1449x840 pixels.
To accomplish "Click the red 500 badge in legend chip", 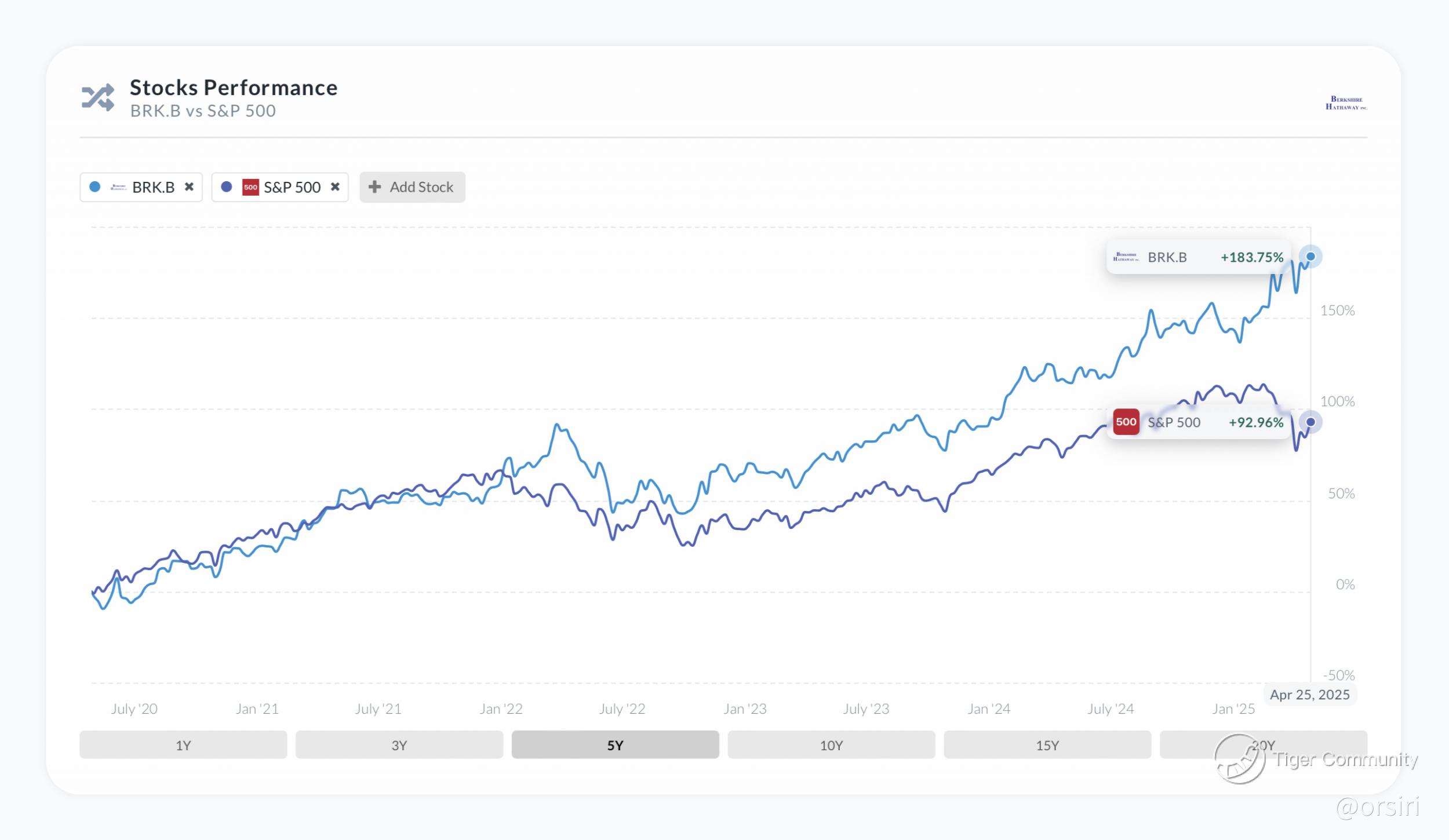I will click(x=250, y=187).
